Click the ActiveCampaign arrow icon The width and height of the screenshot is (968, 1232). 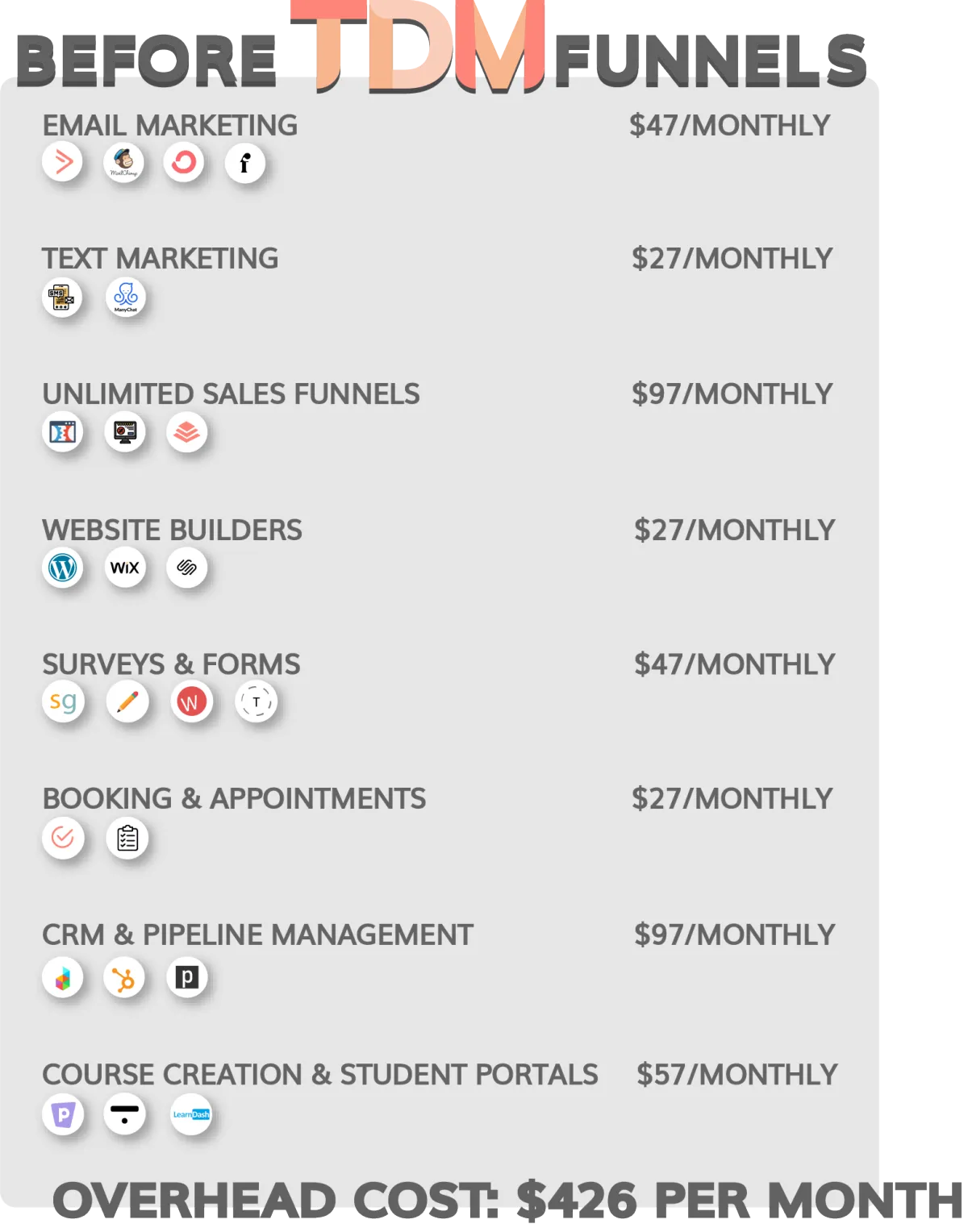pyautogui.click(x=63, y=161)
